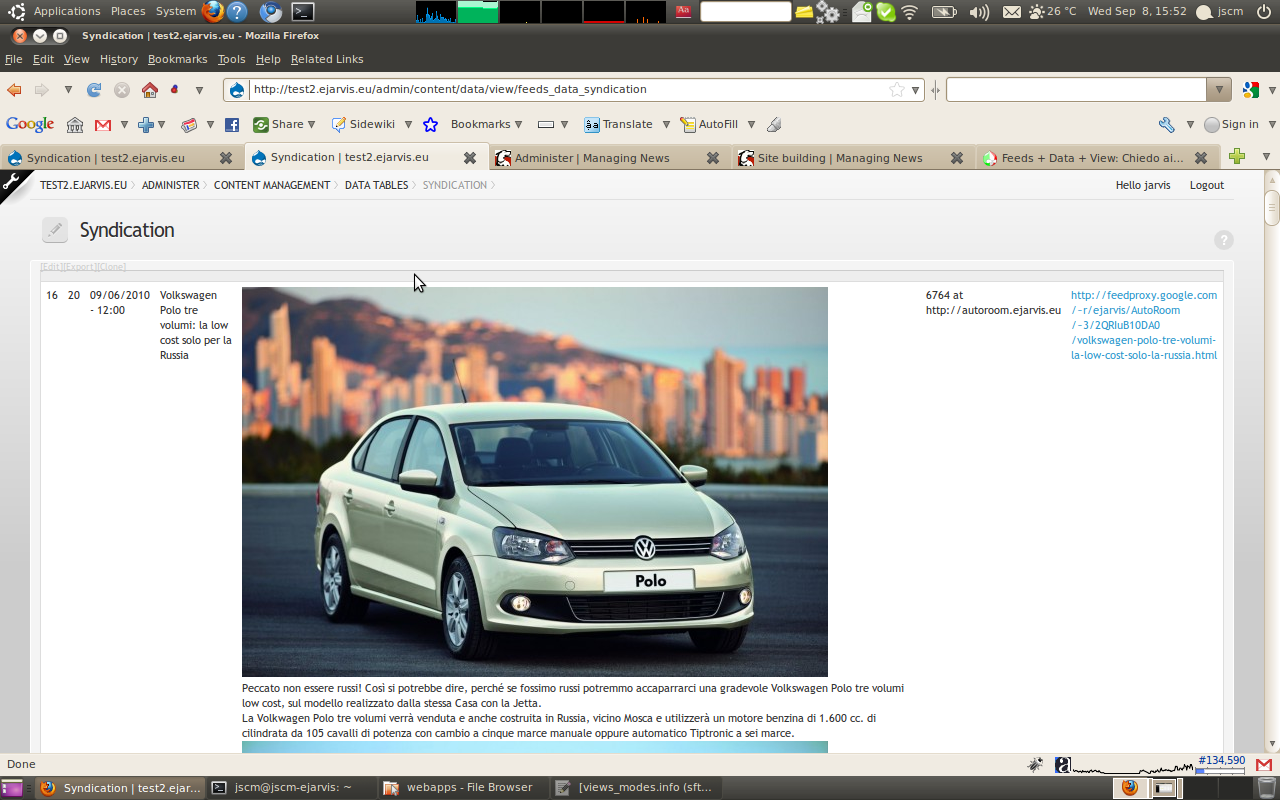Click the Google search engine icon

tap(1250, 90)
